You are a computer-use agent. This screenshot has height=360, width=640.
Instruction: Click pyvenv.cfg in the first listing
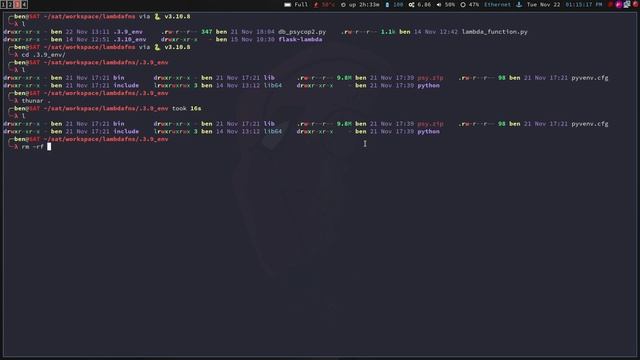[590, 78]
